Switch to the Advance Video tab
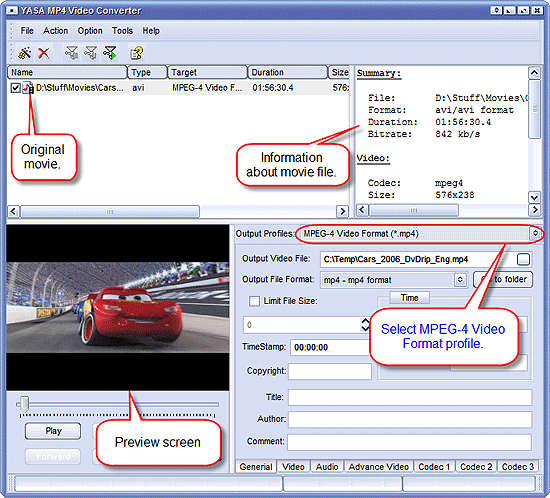The height and width of the screenshot is (498, 550). click(378, 467)
